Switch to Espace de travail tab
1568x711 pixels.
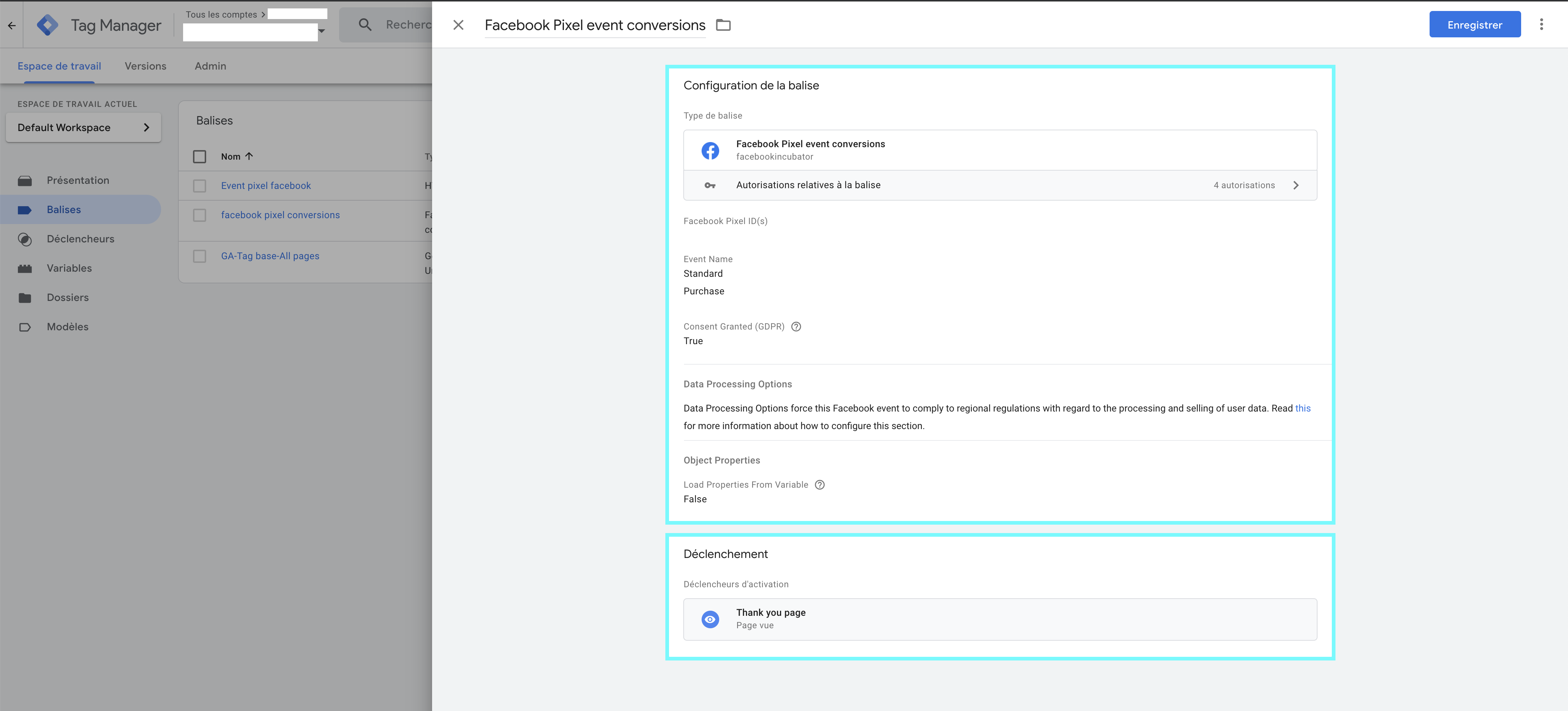(x=59, y=66)
